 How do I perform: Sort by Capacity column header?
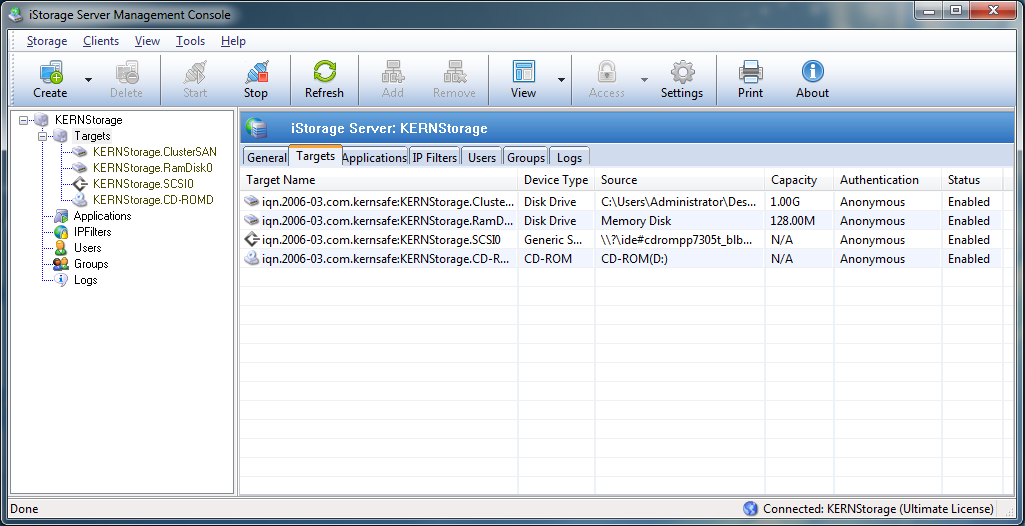coord(799,180)
